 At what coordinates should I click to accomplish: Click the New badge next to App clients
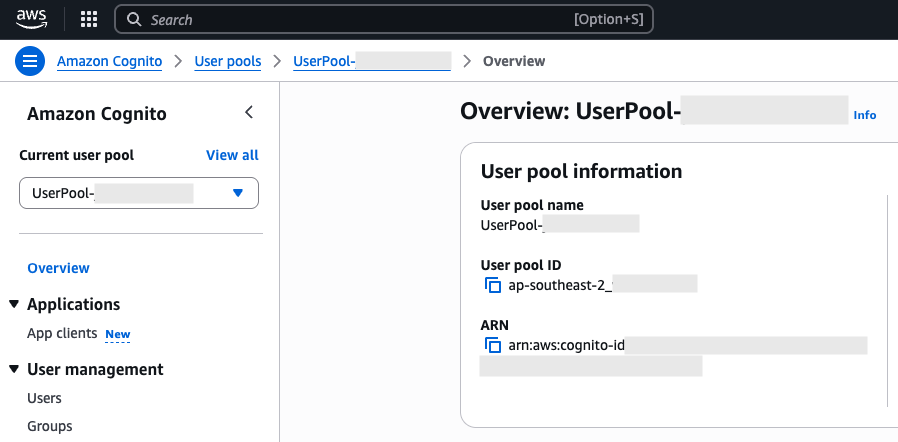pos(118,334)
